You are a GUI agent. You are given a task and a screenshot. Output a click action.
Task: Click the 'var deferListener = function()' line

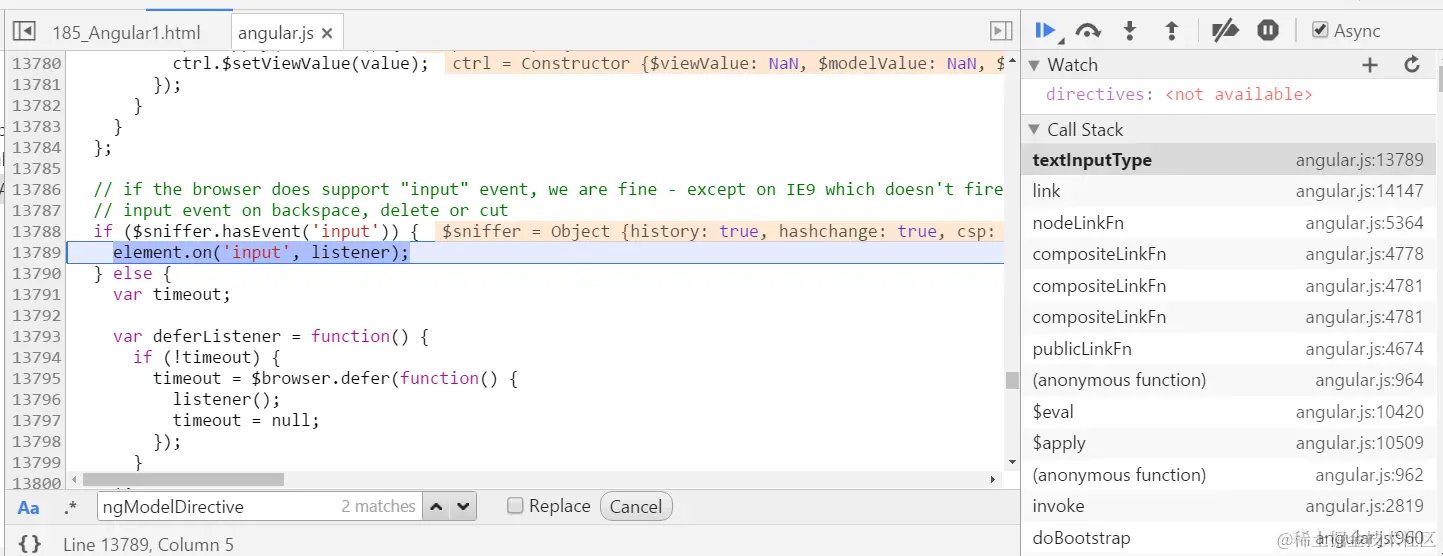click(270, 336)
